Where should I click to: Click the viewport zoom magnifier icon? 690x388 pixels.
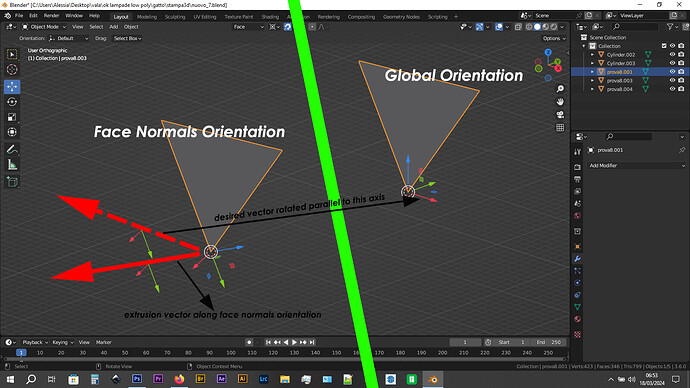560,89
